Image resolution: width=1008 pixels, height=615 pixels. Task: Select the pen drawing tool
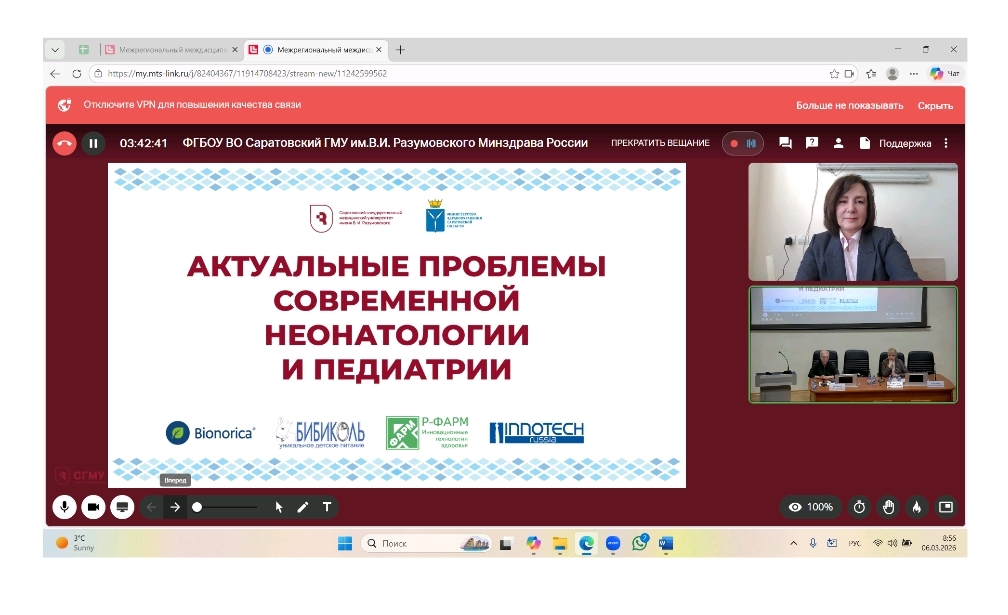click(x=302, y=507)
